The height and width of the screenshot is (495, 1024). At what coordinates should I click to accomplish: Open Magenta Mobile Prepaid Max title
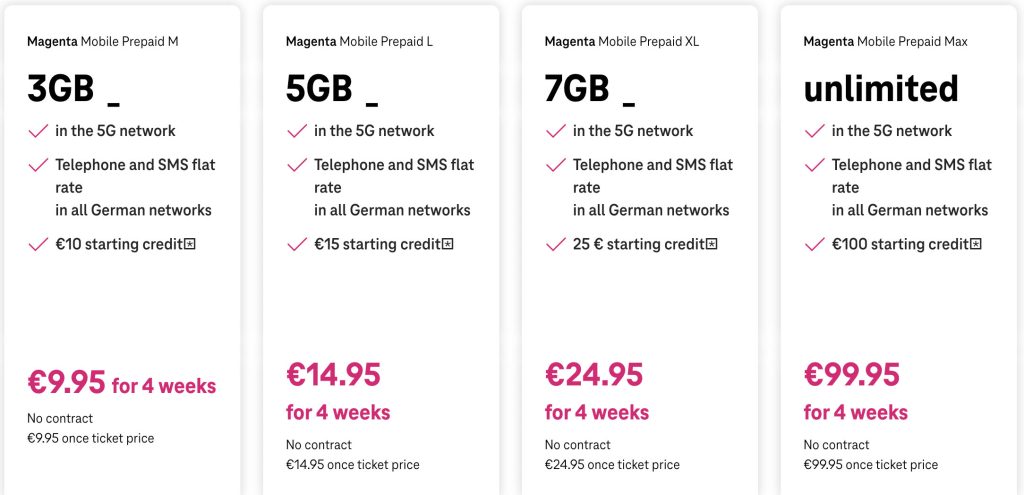pyautogui.click(x=885, y=42)
